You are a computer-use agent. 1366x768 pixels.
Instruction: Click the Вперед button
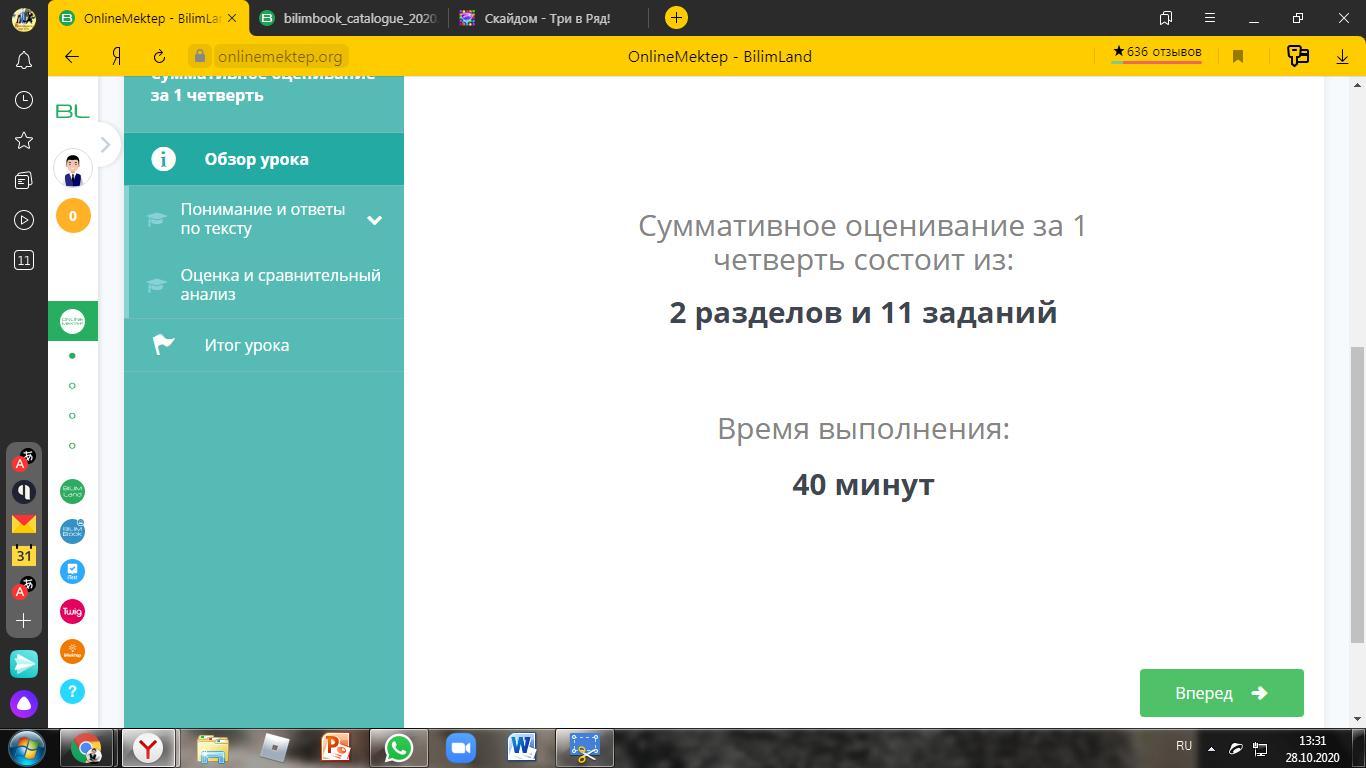tap(1221, 693)
